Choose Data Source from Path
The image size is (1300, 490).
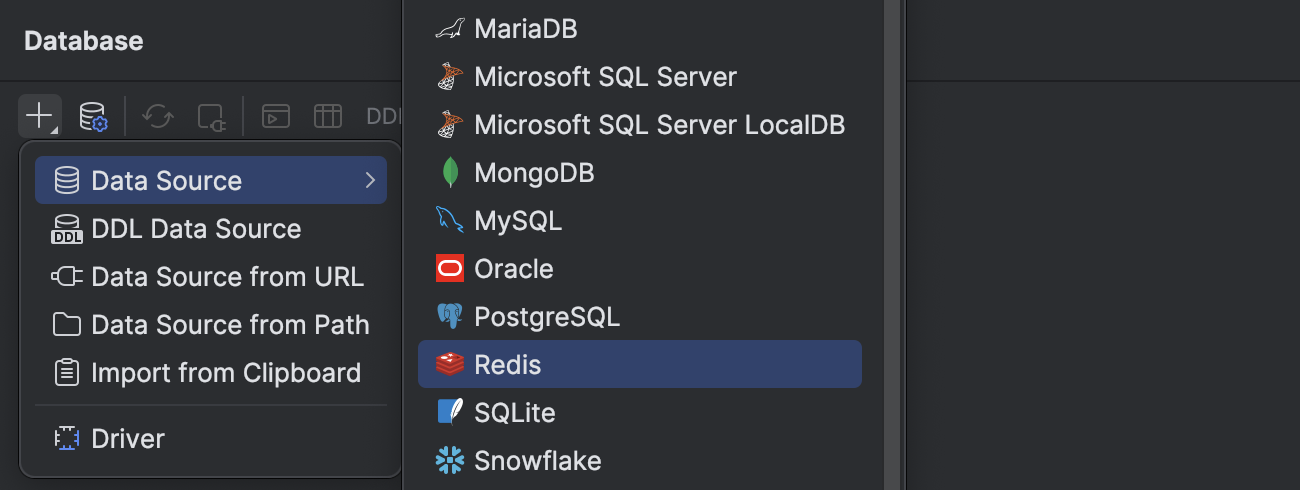(230, 325)
